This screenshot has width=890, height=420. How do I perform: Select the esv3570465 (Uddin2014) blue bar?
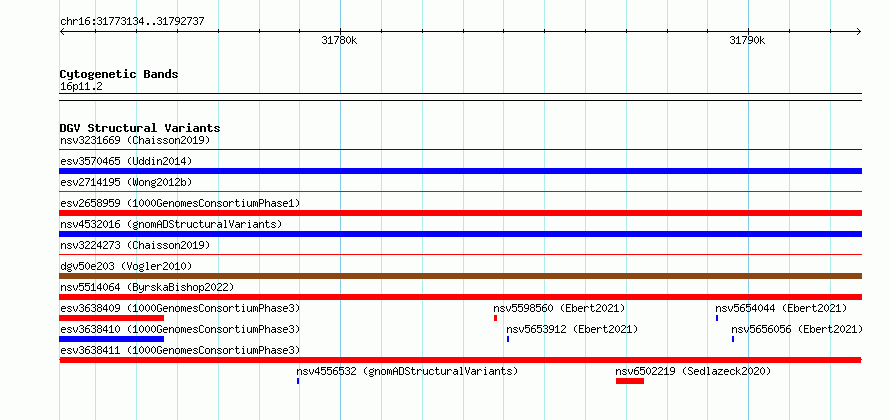pos(460,171)
